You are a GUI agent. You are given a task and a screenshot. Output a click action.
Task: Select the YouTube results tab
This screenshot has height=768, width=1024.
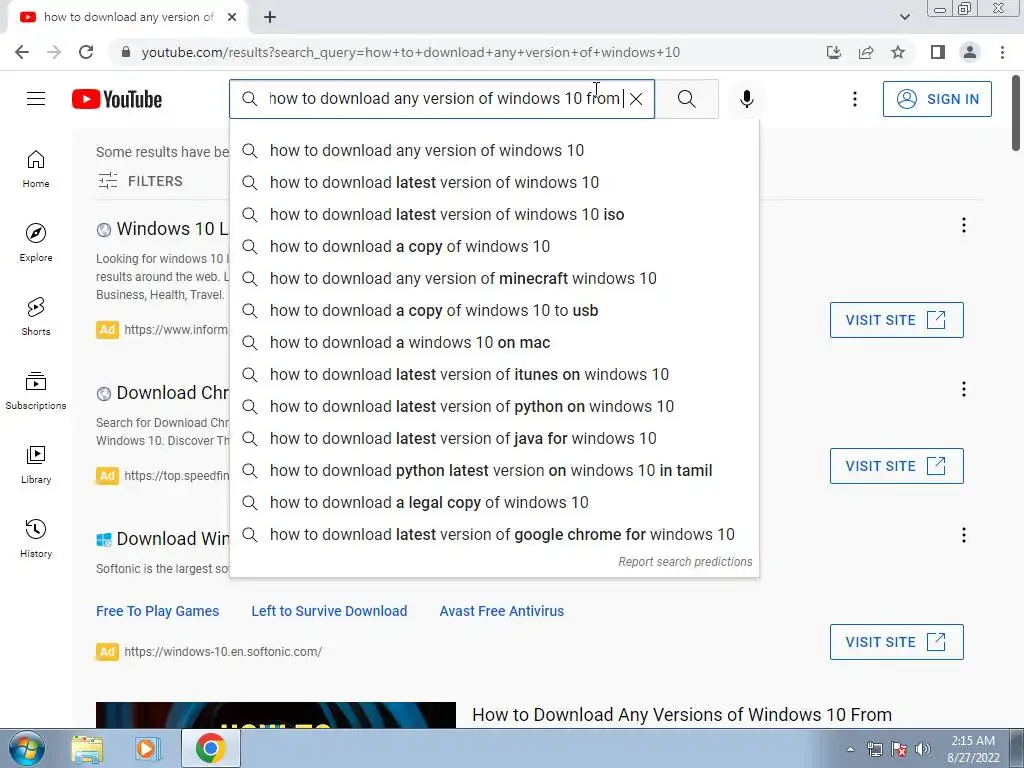[127, 17]
